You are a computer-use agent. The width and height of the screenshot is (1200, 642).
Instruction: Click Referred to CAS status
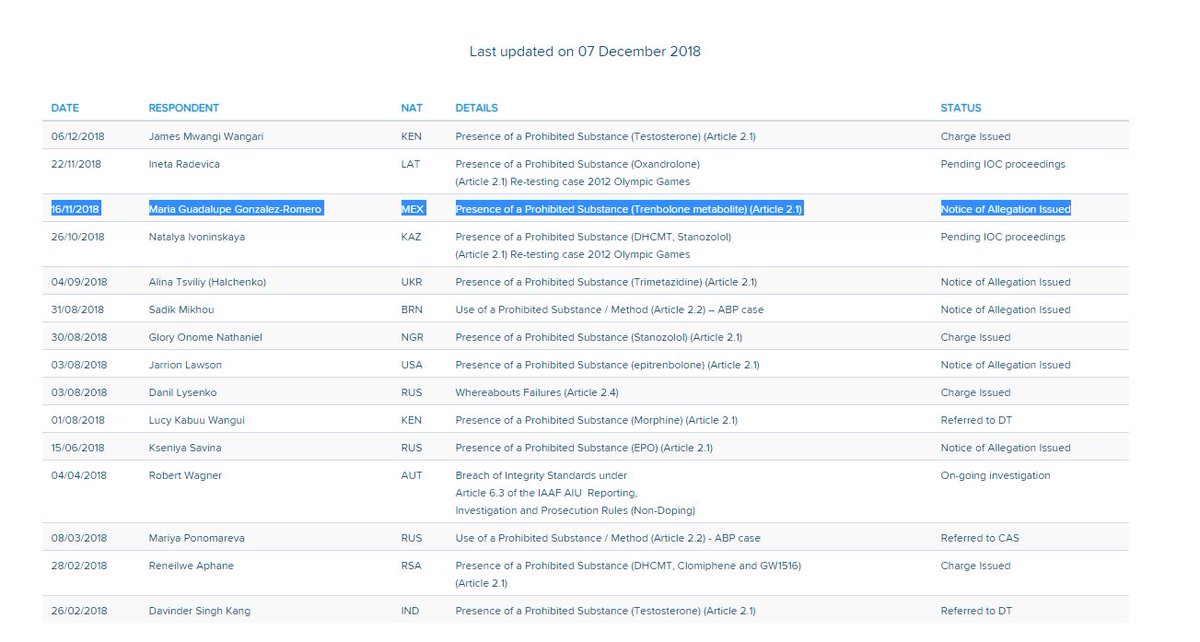981,538
